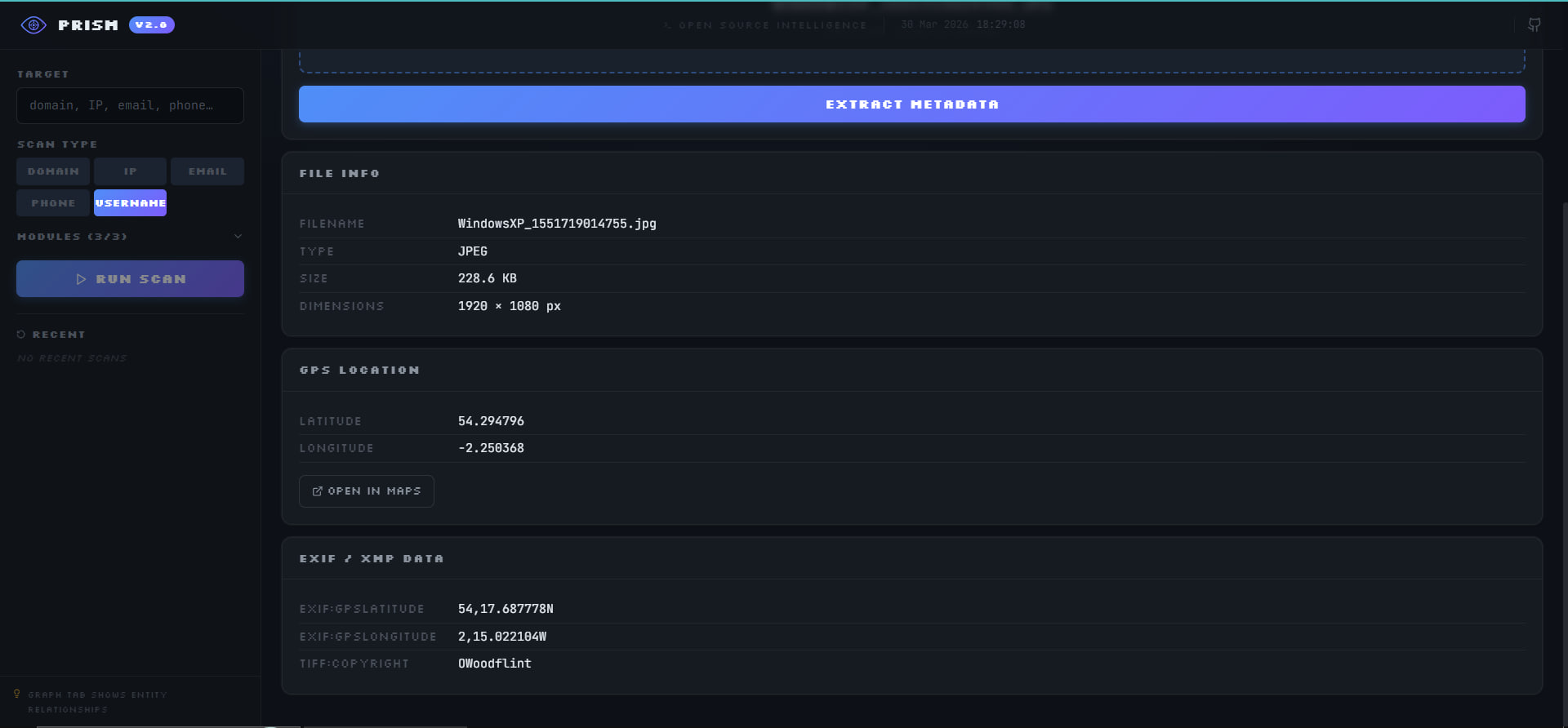Click the filename WindowsXP_1551719014755.jpg
The image size is (1568, 728).
tap(557, 224)
